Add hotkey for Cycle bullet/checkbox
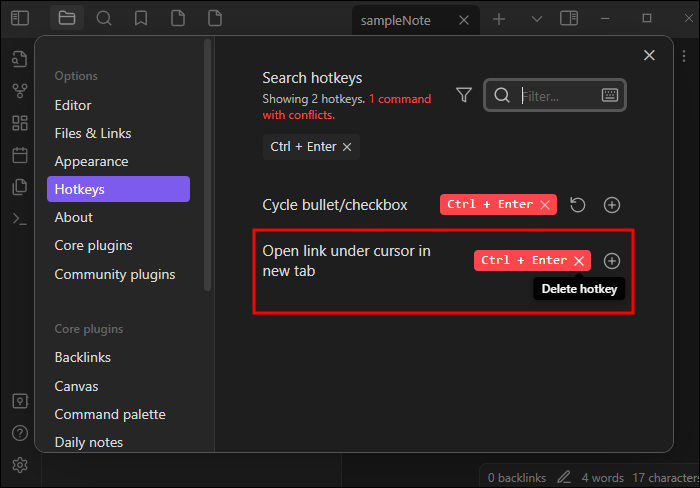 (612, 205)
